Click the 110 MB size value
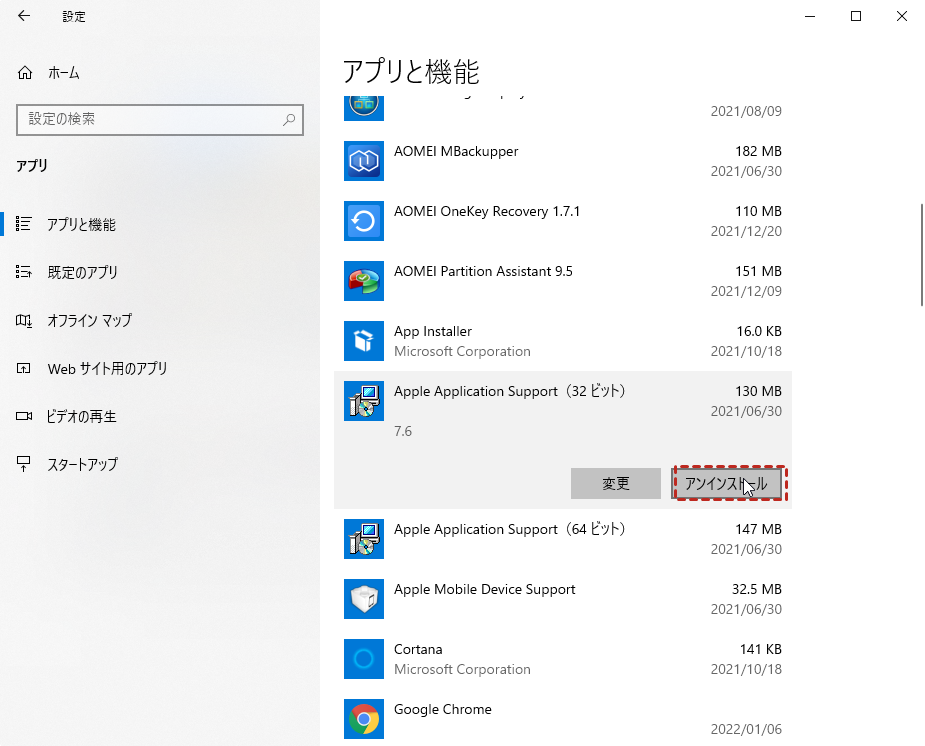Viewport: 925px width, 746px height. coord(758,211)
